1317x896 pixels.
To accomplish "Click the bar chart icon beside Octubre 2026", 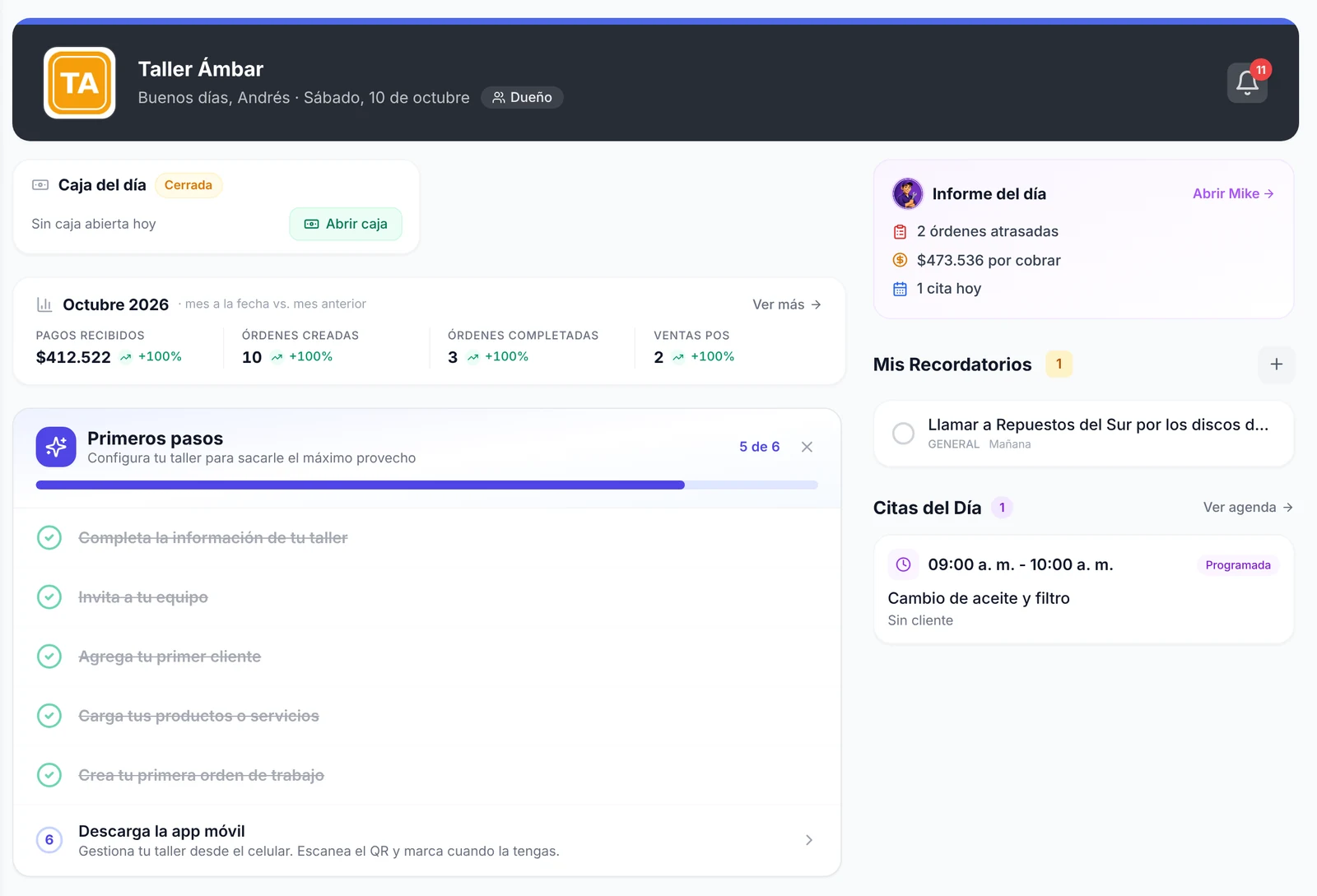I will [x=44, y=304].
